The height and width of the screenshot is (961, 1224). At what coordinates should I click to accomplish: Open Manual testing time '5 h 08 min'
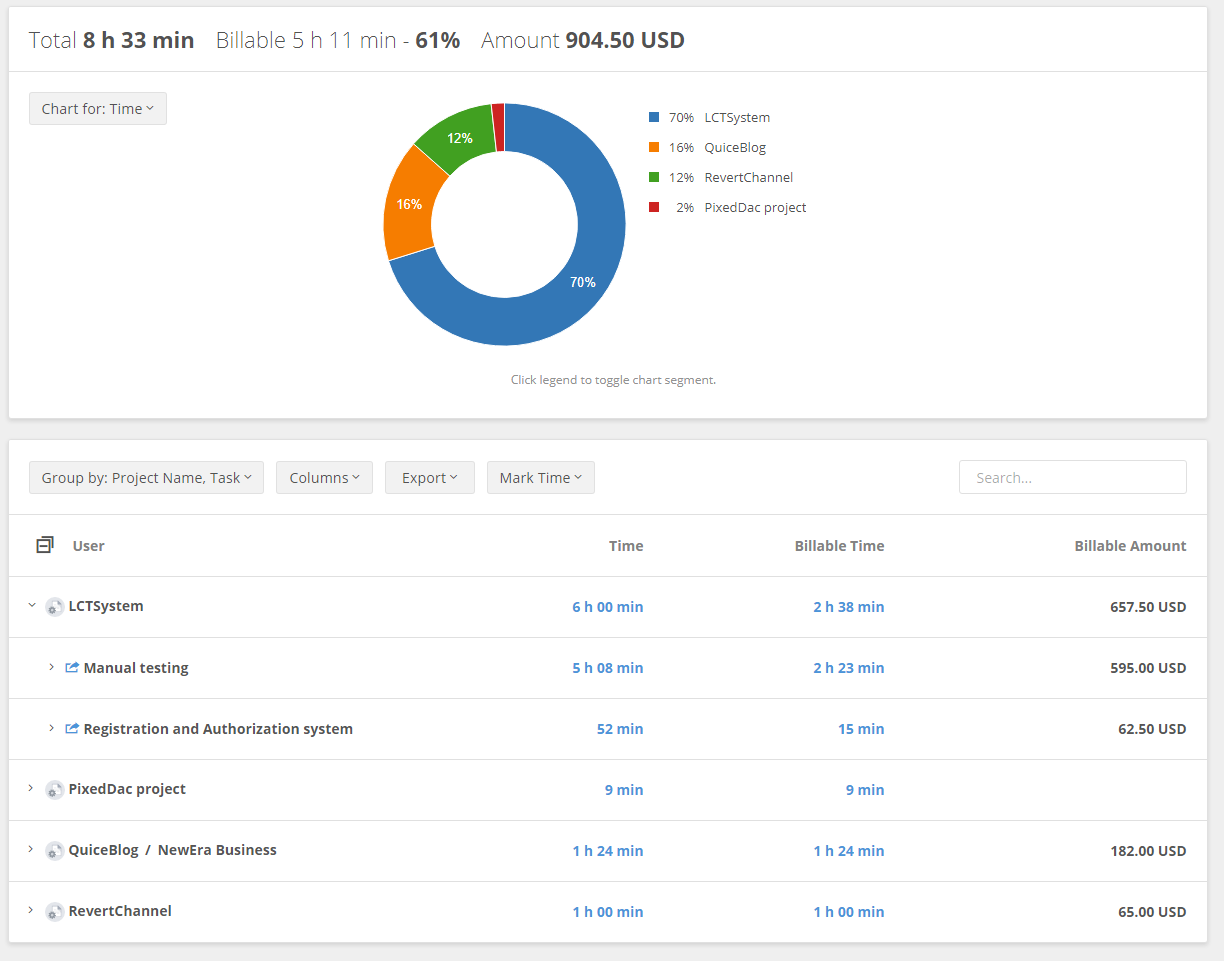608,668
